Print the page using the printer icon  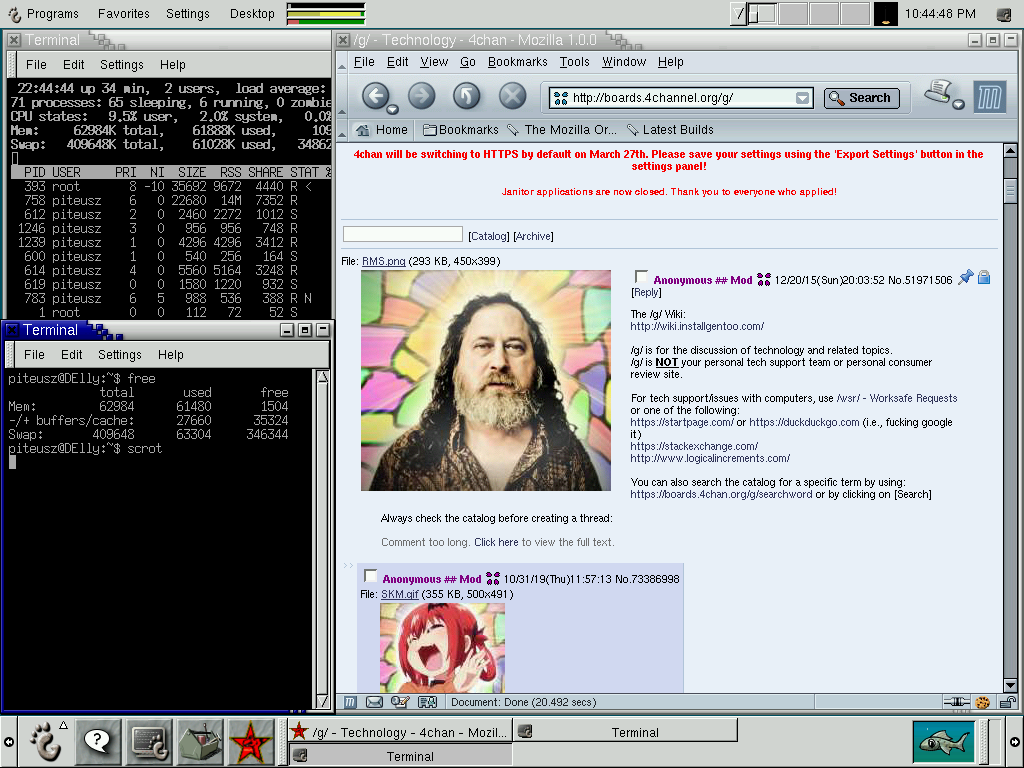point(939,91)
